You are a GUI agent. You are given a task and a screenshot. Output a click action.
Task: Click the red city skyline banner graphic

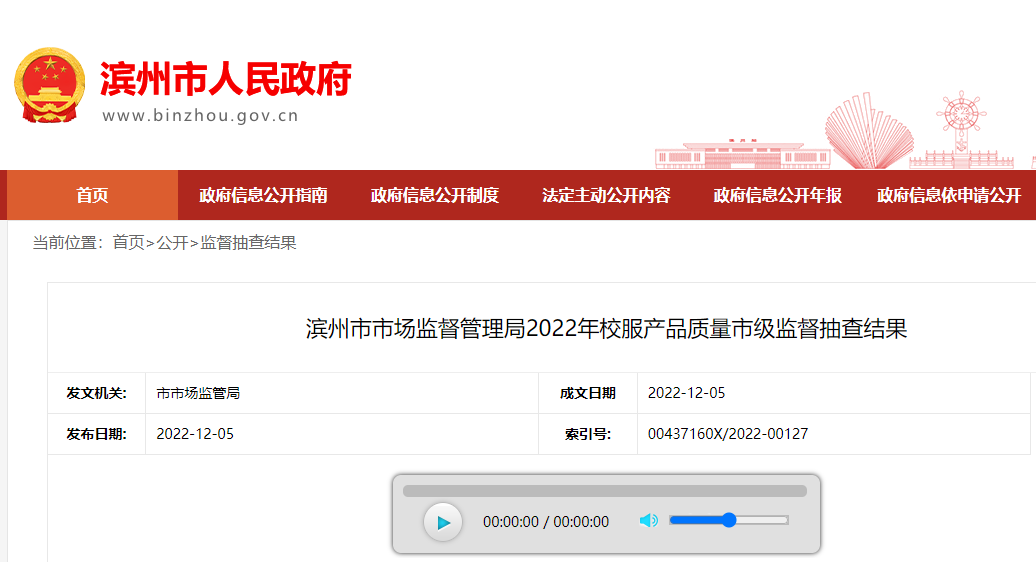(x=844, y=131)
